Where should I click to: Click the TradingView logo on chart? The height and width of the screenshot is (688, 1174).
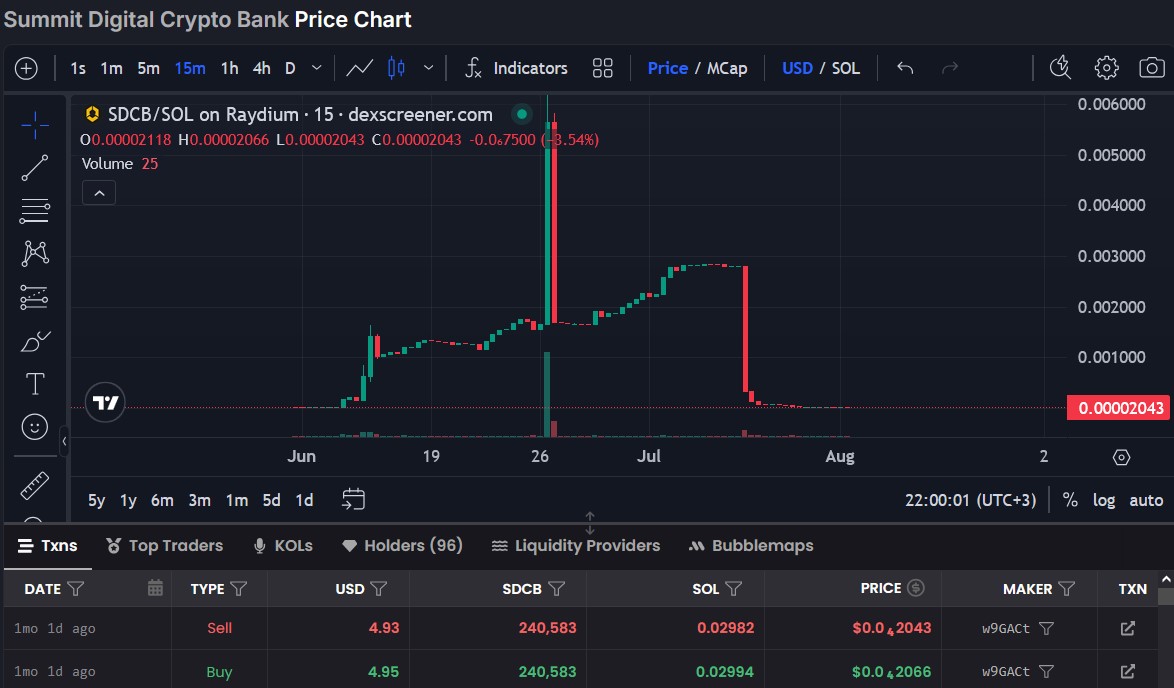[105, 403]
